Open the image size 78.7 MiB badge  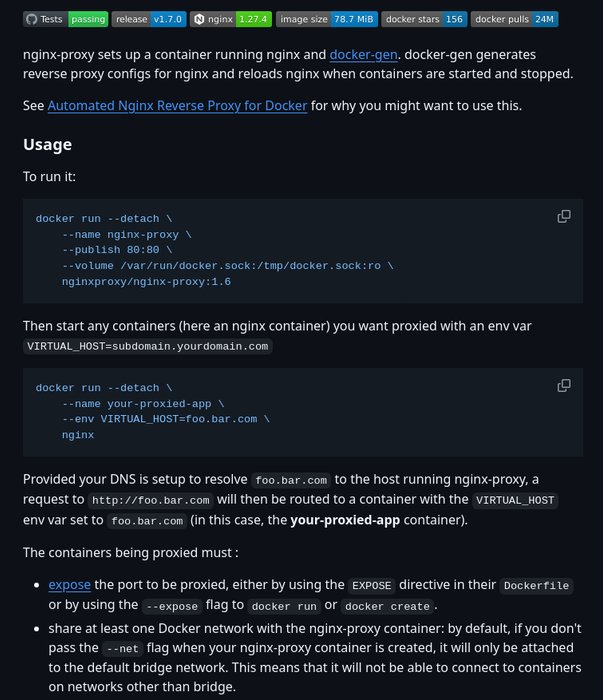326,19
